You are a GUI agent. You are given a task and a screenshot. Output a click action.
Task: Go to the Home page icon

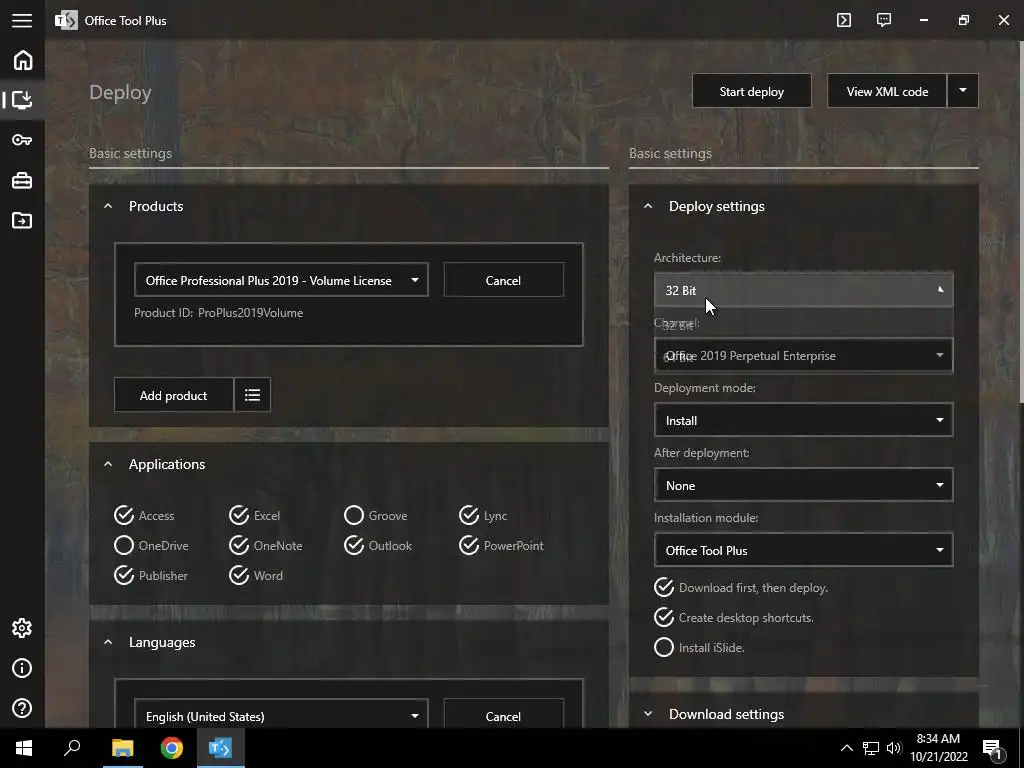click(x=22, y=60)
